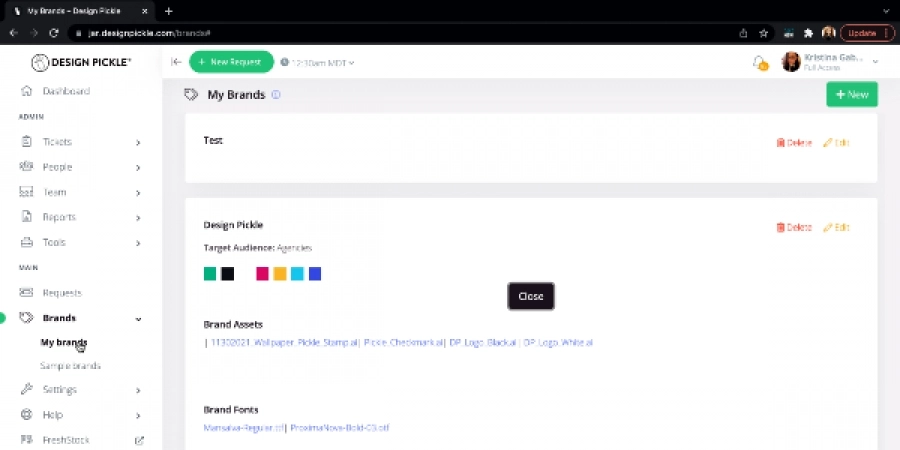Screen dimensions: 900x450
Task: Click the Tools printer icon
Action: (x=26, y=242)
